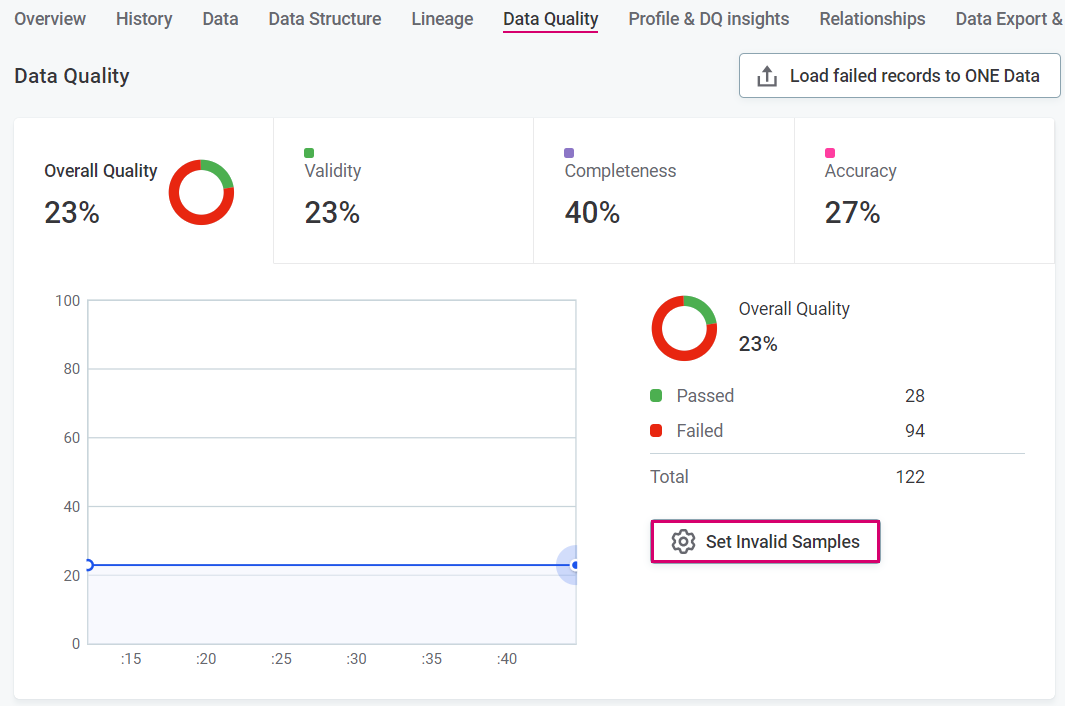The image size is (1065, 706).
Task: Click the purple Completeness indicator square
Action: tap(569, 153)
